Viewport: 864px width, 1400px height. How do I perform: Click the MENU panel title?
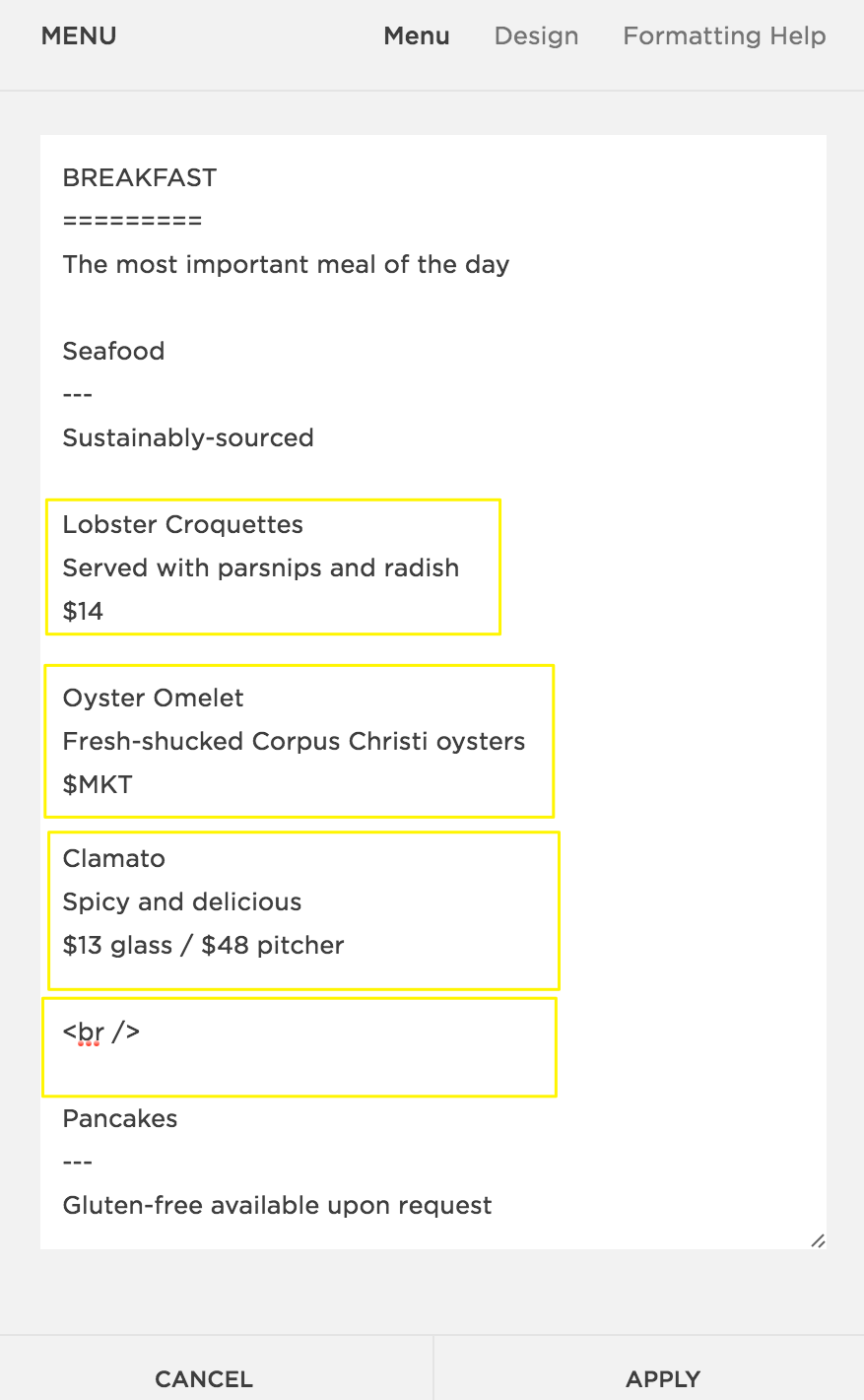pos(79,36)
